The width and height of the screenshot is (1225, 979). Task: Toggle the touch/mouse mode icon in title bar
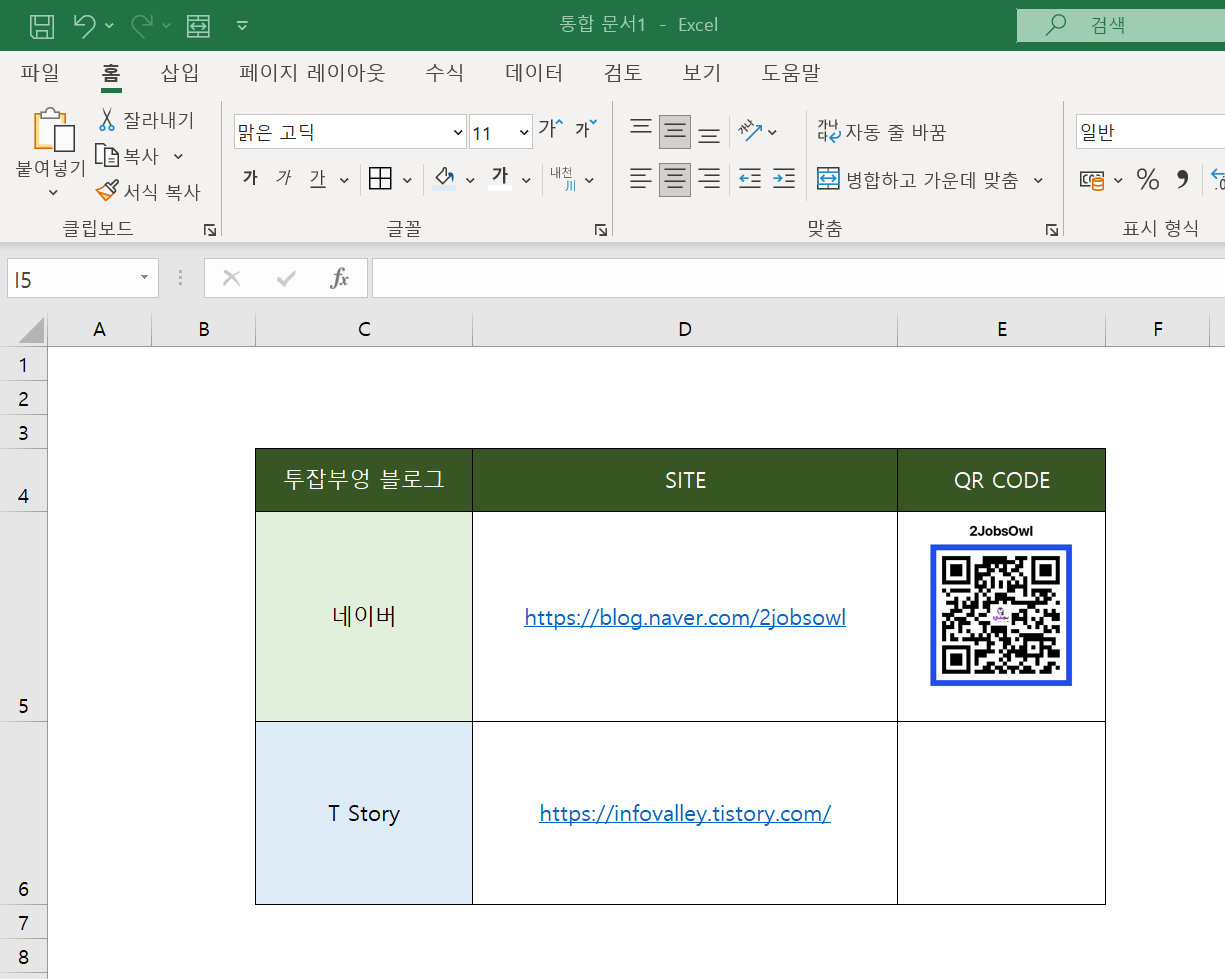[198, 25]
